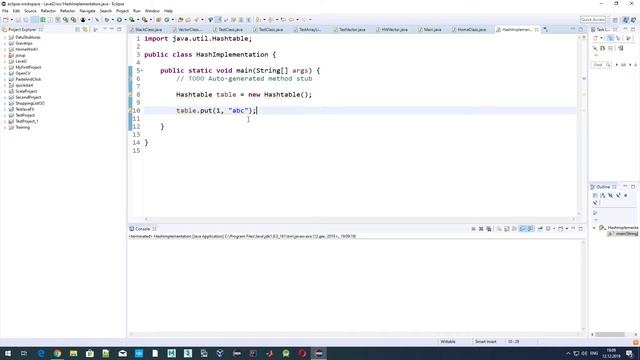Click the Outline panel horizontal scrollbar

tap(610, 334)
